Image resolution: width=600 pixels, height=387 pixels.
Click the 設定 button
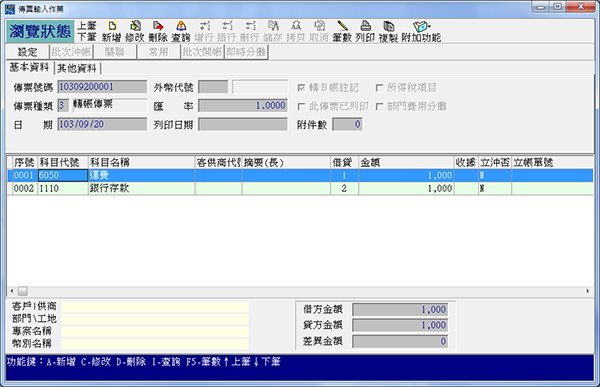pos(28,52)
